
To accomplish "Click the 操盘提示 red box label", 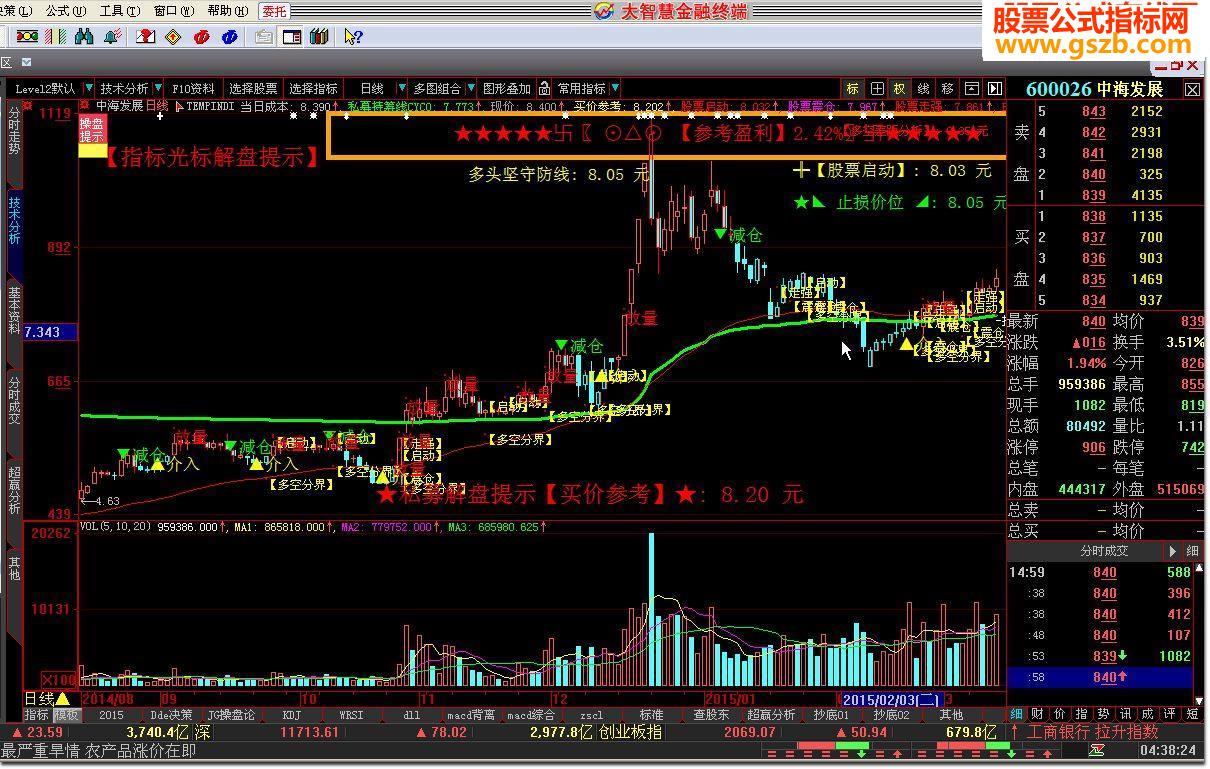I will pyautogui.click(x=92, y=129).
